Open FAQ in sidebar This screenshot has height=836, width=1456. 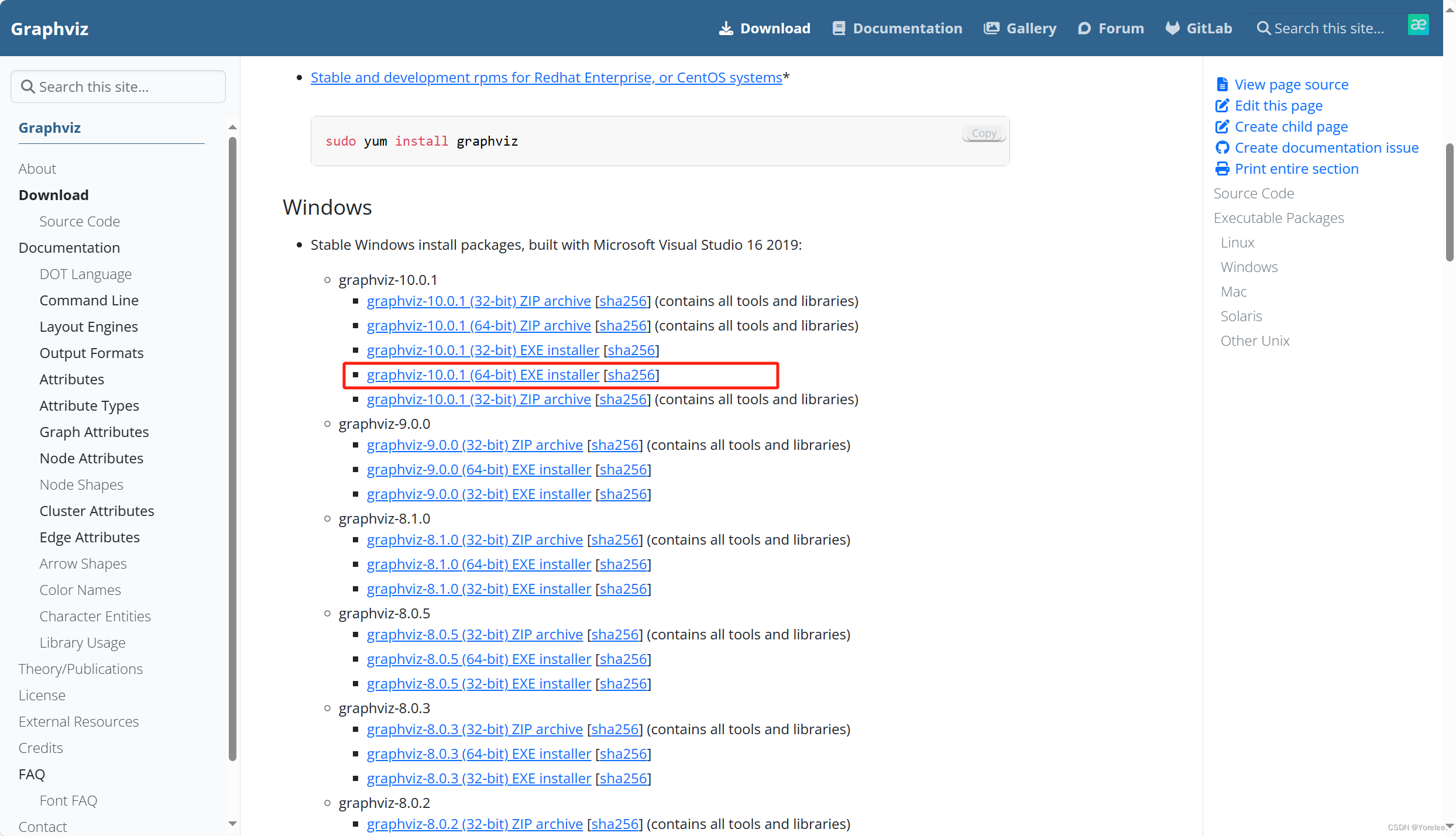tap(32, 775)
